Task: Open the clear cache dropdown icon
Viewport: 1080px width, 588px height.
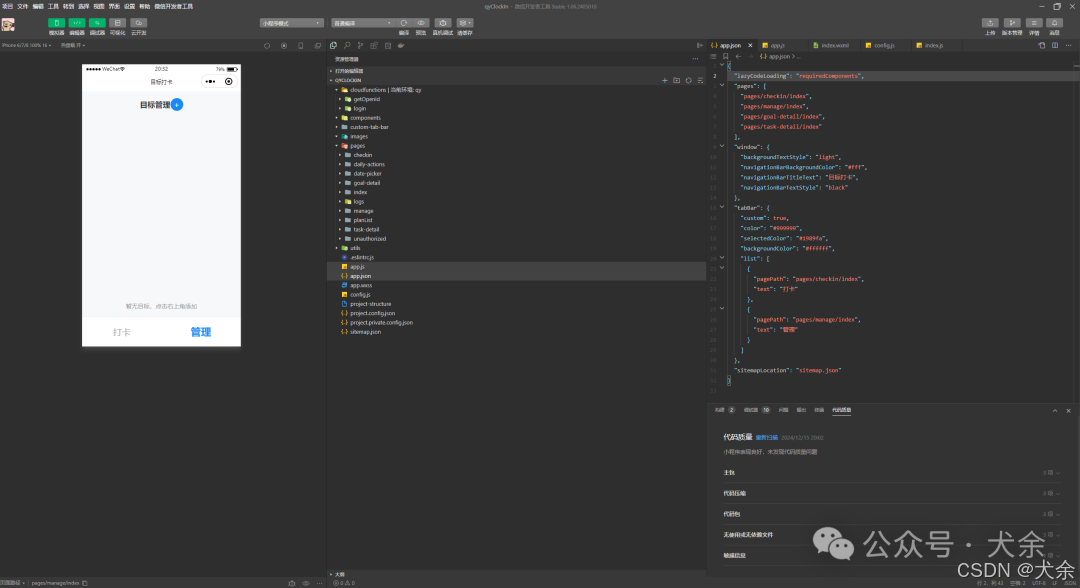Action: (x=465, y=23)
